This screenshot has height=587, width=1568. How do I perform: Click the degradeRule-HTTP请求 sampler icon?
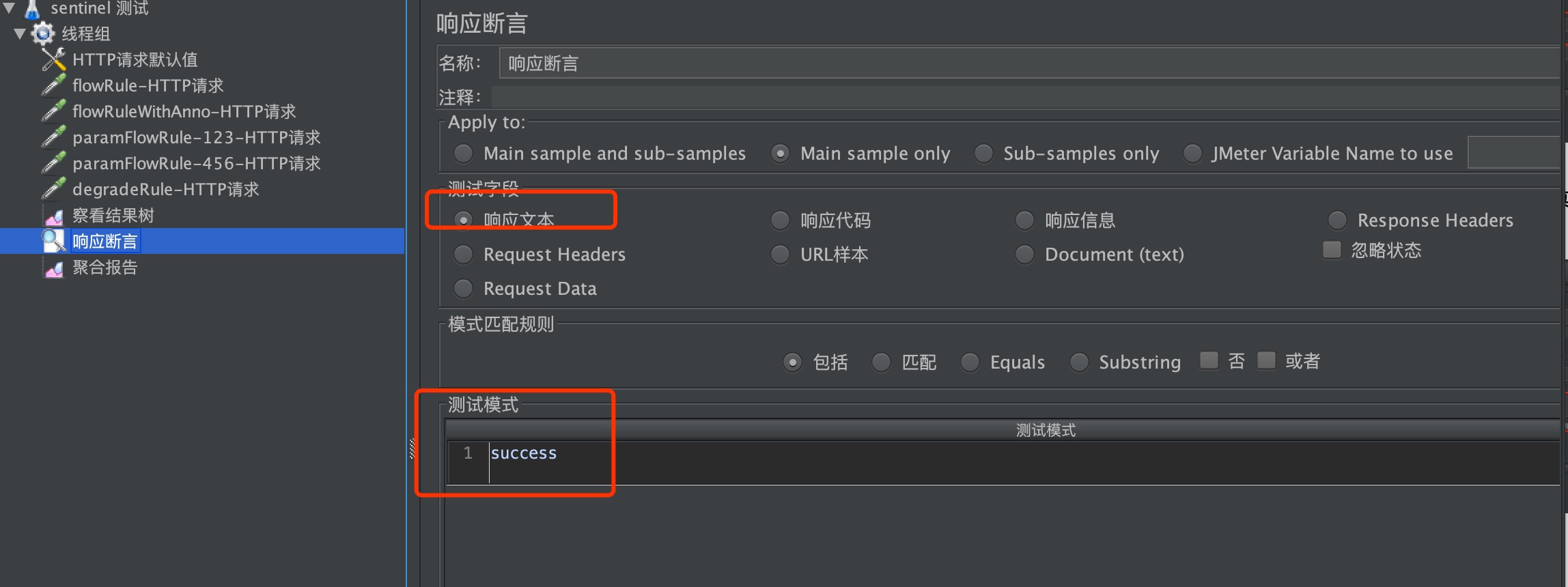pyautogui.click(x=54, y=189)
